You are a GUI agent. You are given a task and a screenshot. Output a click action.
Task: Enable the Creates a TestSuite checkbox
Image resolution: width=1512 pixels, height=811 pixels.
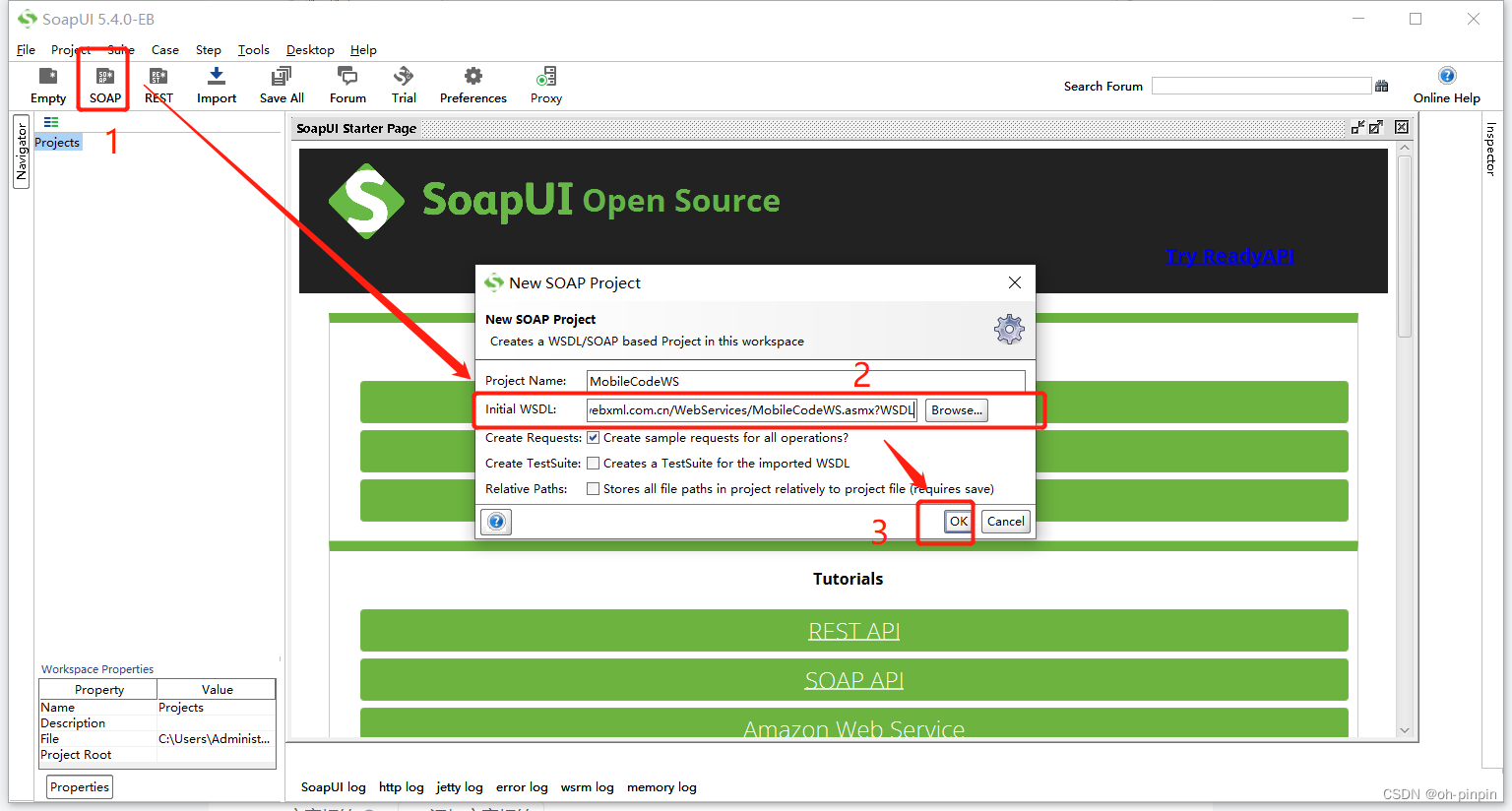594,463
